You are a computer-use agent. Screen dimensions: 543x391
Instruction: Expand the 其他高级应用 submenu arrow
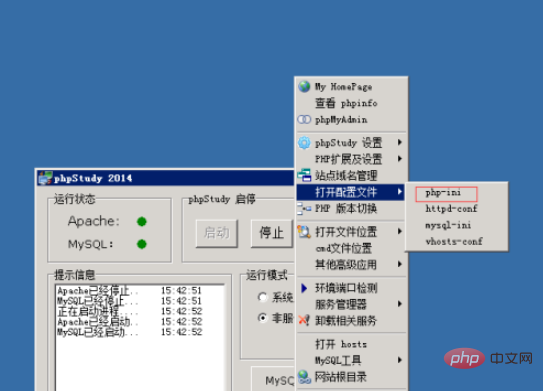coord(400,264)
